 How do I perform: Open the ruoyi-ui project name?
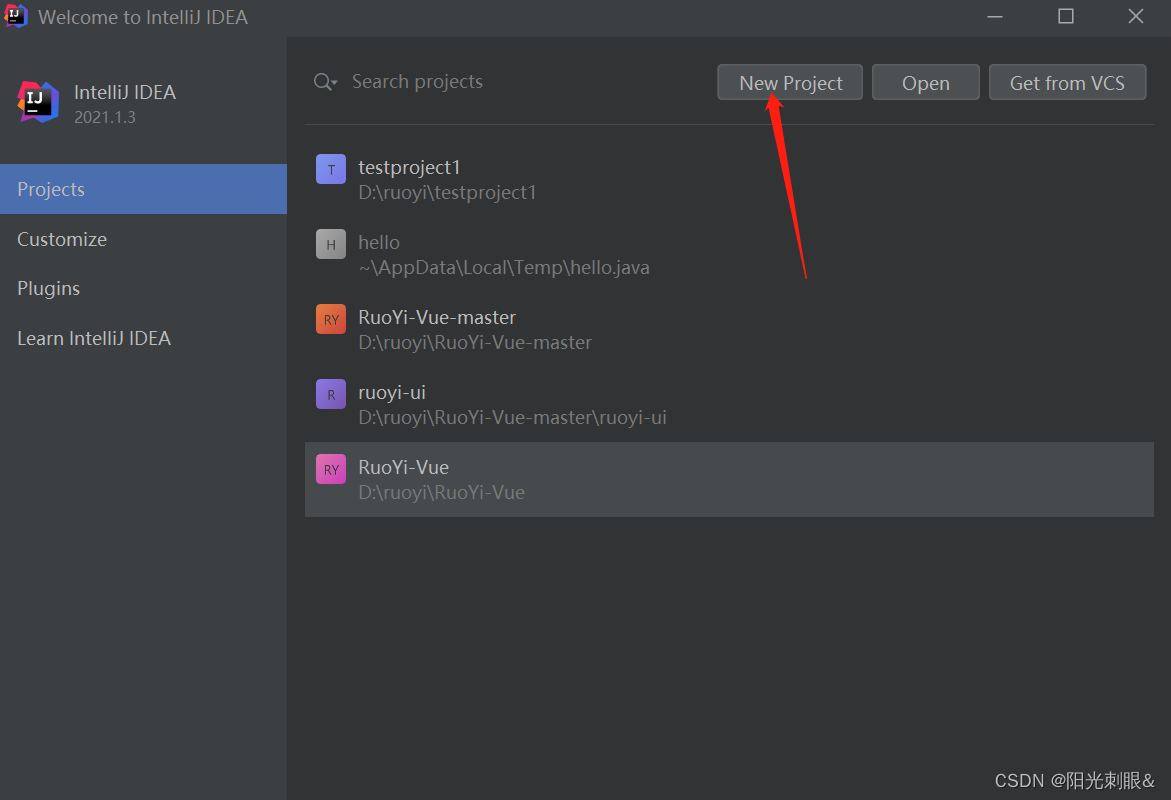click(x=392, y=392)
